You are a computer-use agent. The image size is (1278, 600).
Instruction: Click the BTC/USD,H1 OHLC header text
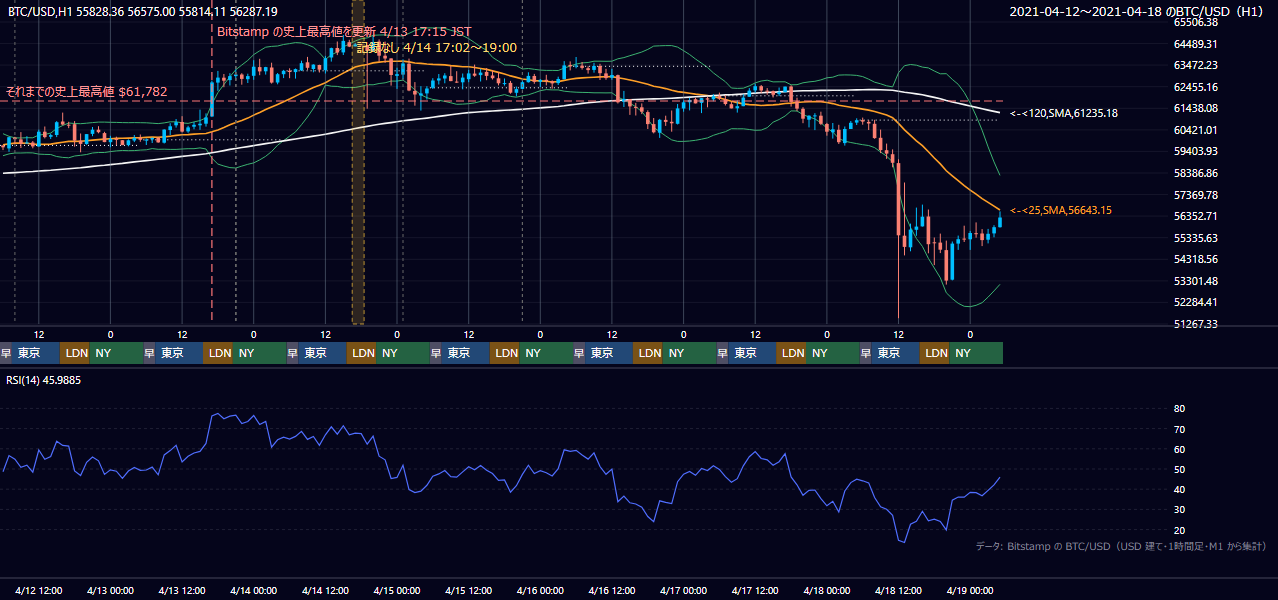click(143, 11)
